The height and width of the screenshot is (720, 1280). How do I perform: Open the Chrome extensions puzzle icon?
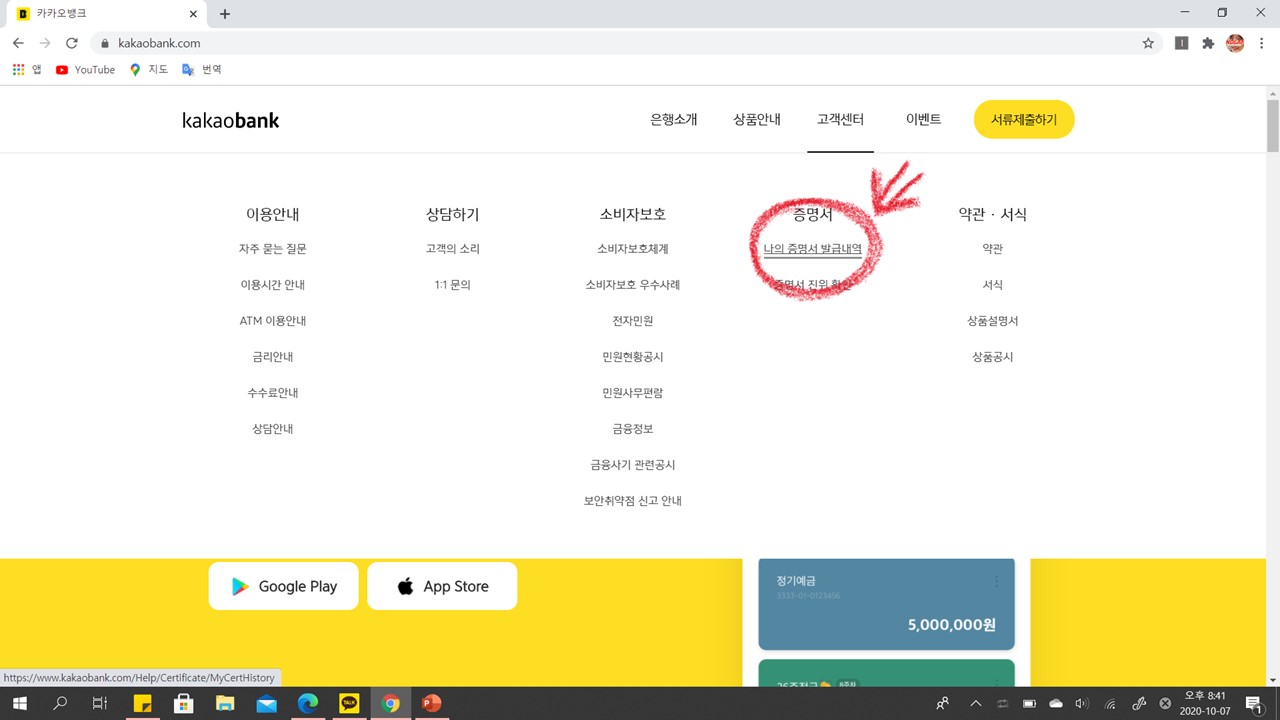coord(1208,43)
